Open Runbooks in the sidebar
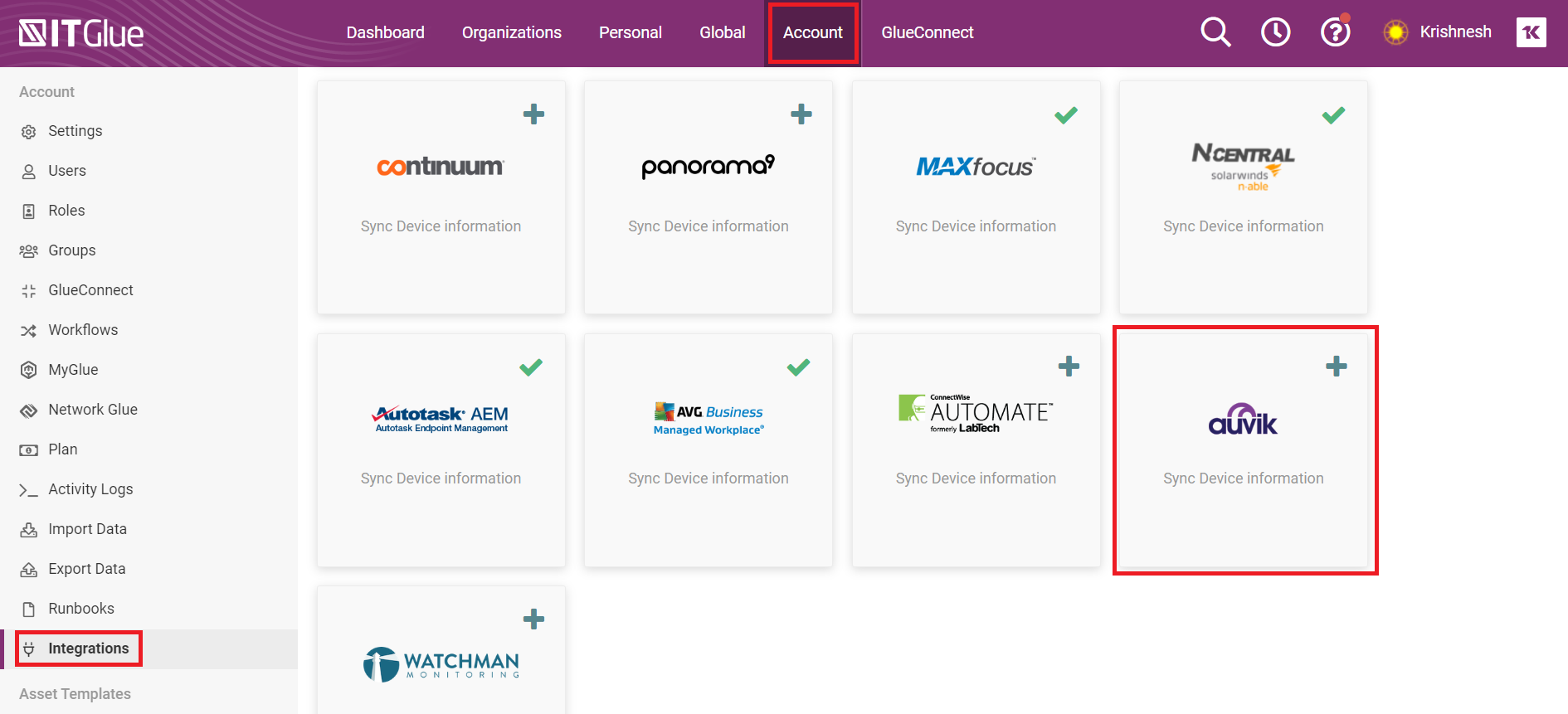The width and height of the screenshot is (1568, 714). (81, 609)
